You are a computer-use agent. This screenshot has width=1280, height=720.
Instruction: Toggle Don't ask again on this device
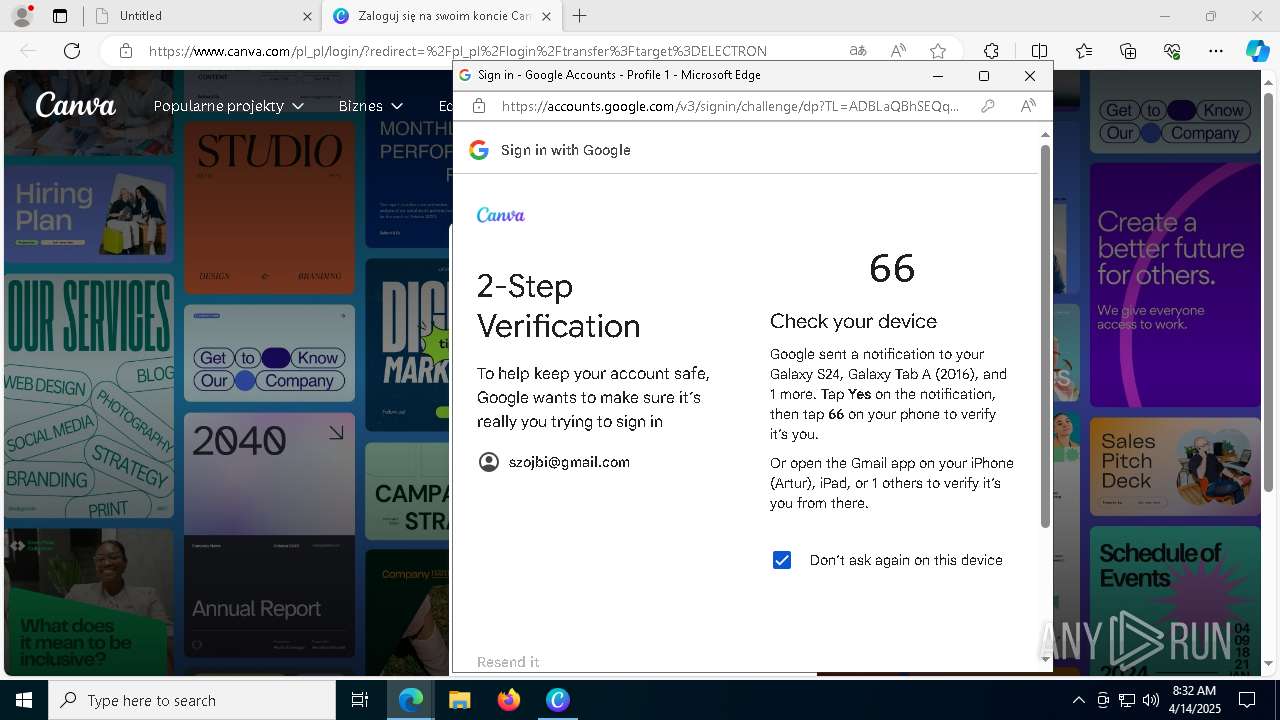tap(782, 560)
